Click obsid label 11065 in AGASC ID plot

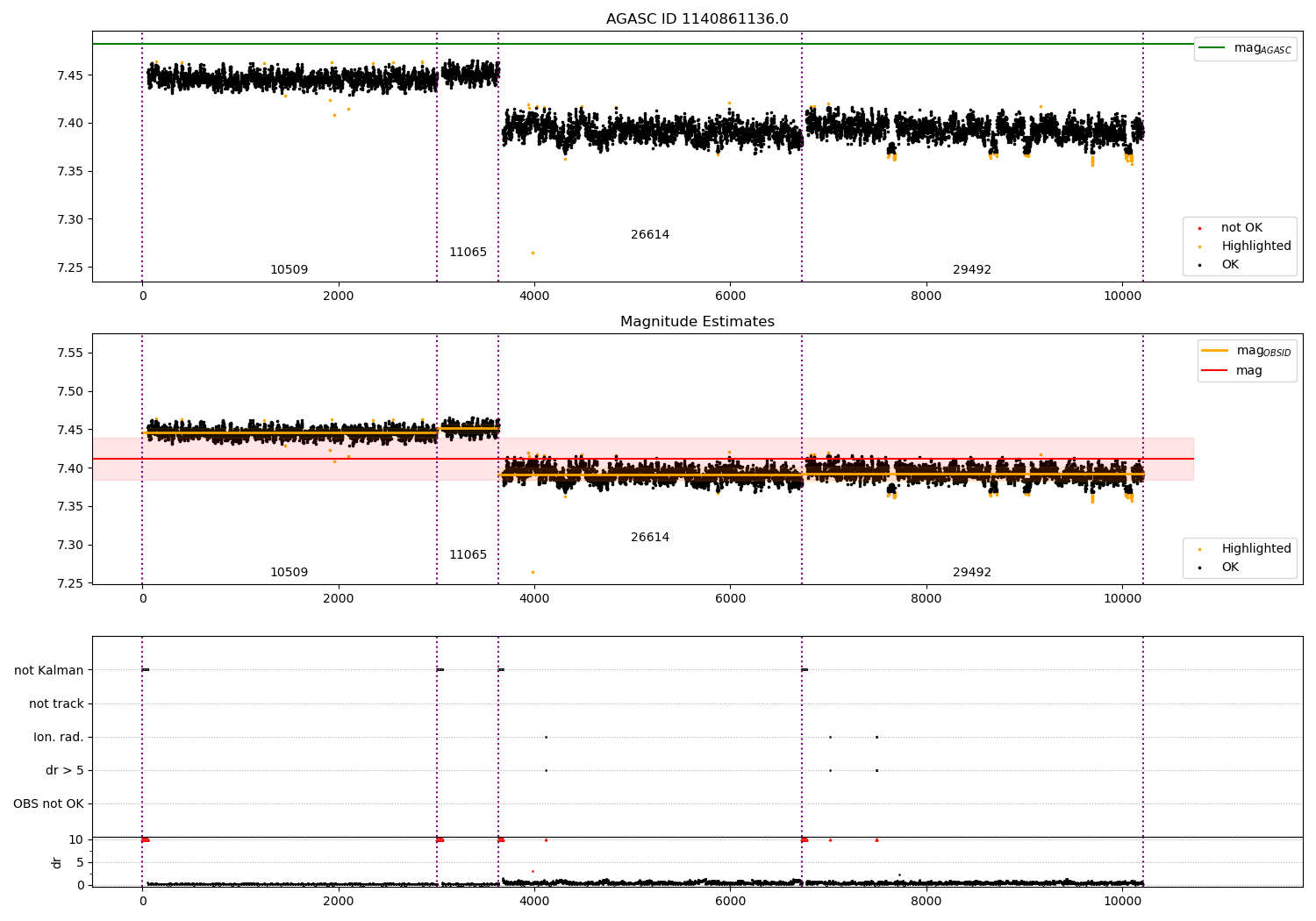click(x=468, y=252)
